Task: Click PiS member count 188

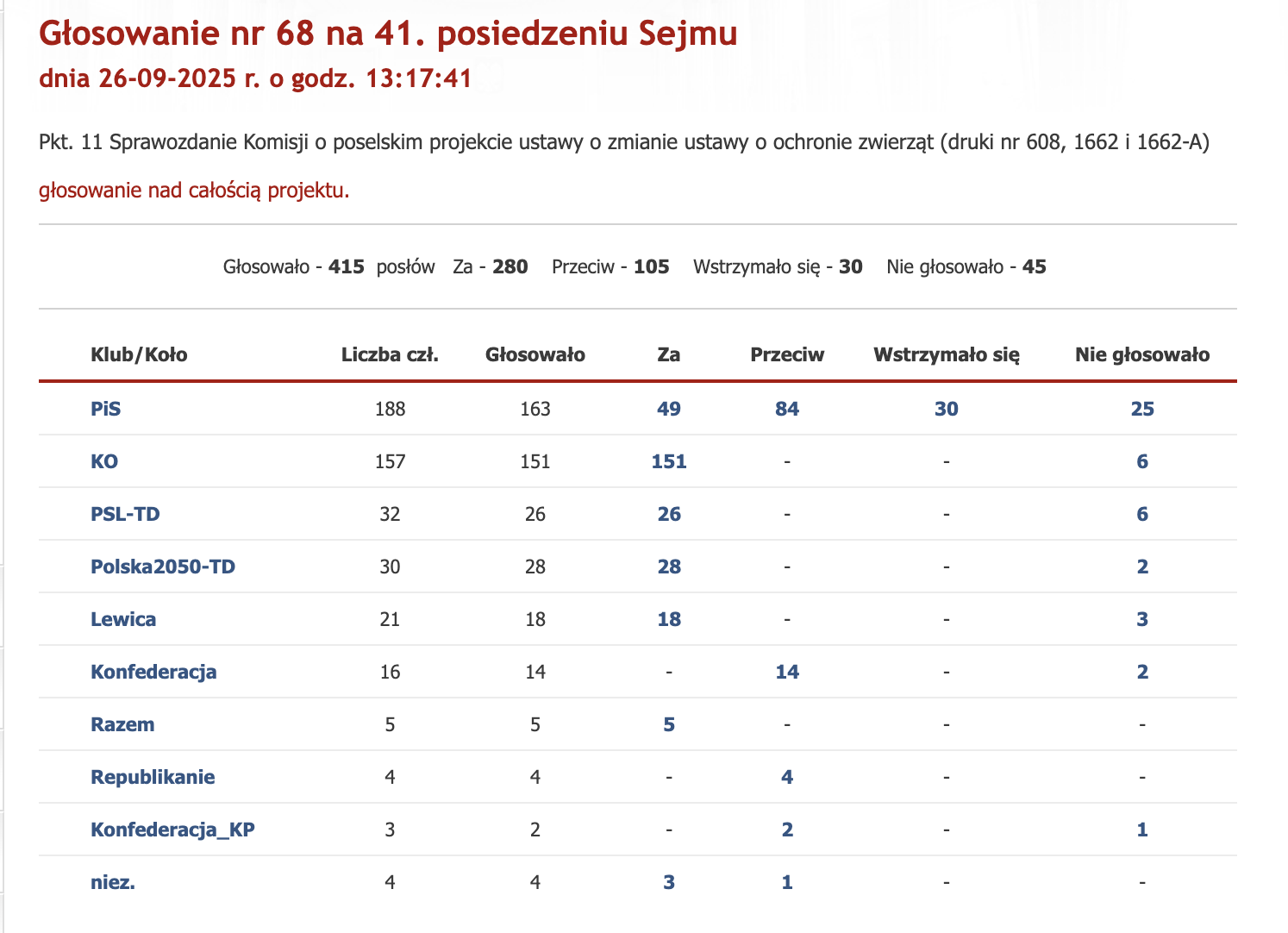Action: click(x=391, y=409)
